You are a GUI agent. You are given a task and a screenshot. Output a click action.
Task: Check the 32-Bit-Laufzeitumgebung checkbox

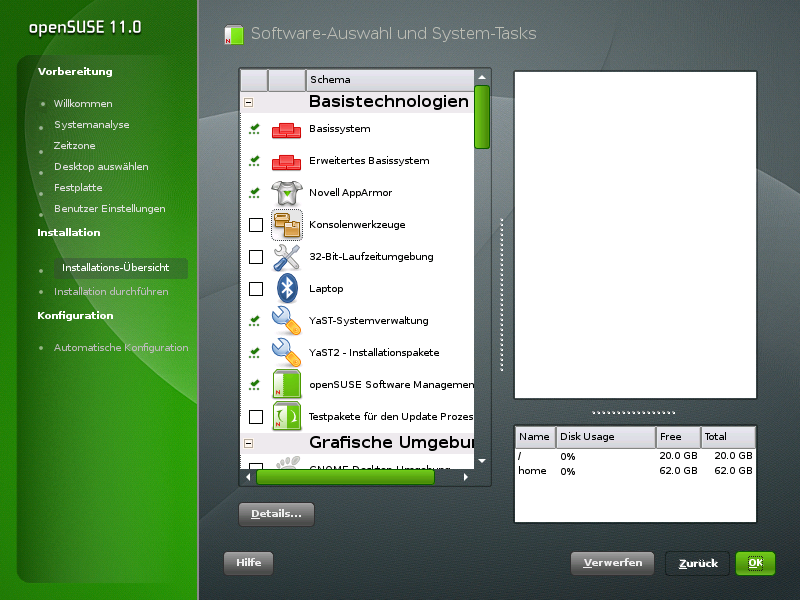pos(256,257)
